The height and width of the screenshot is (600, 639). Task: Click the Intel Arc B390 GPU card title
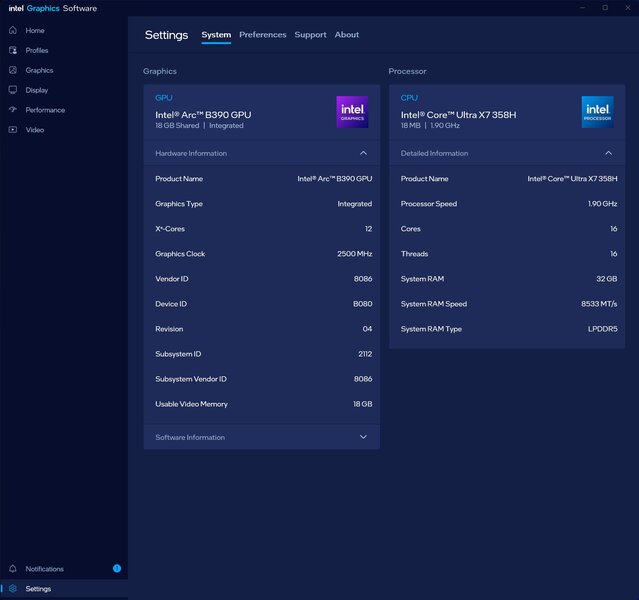[203, 115]
